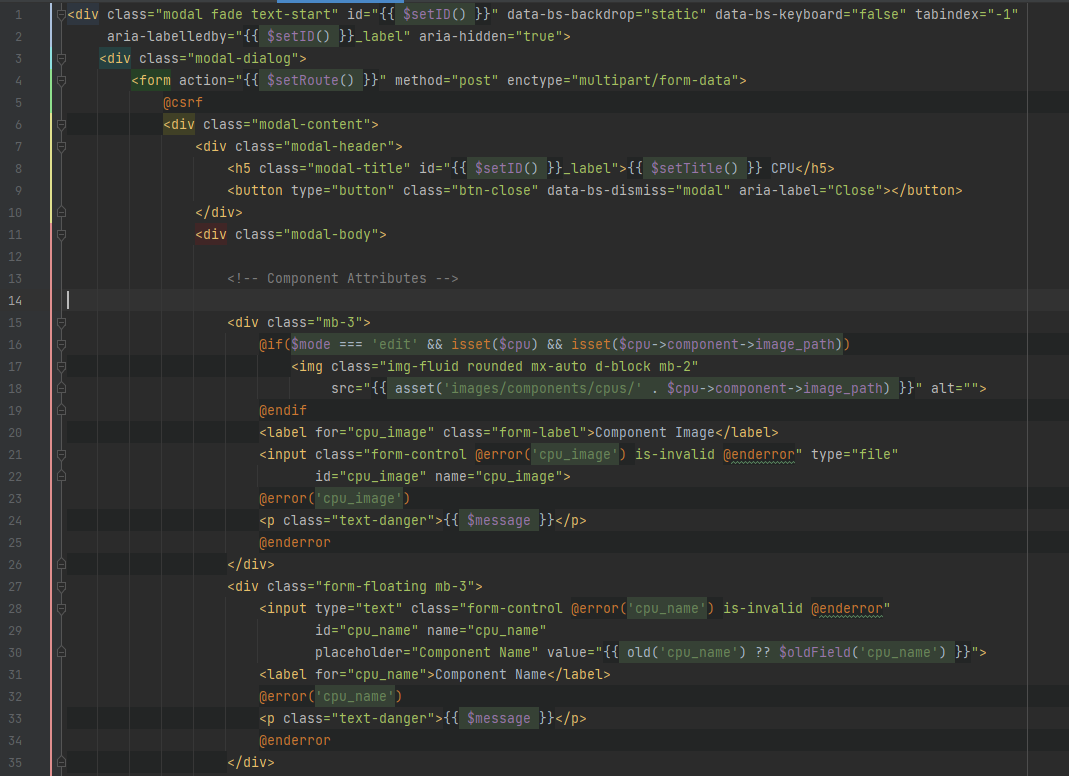Screen dimensions: 1069x776
Task: Click aria-hidden="true" on line 2
Action: (x=490, y=36)
